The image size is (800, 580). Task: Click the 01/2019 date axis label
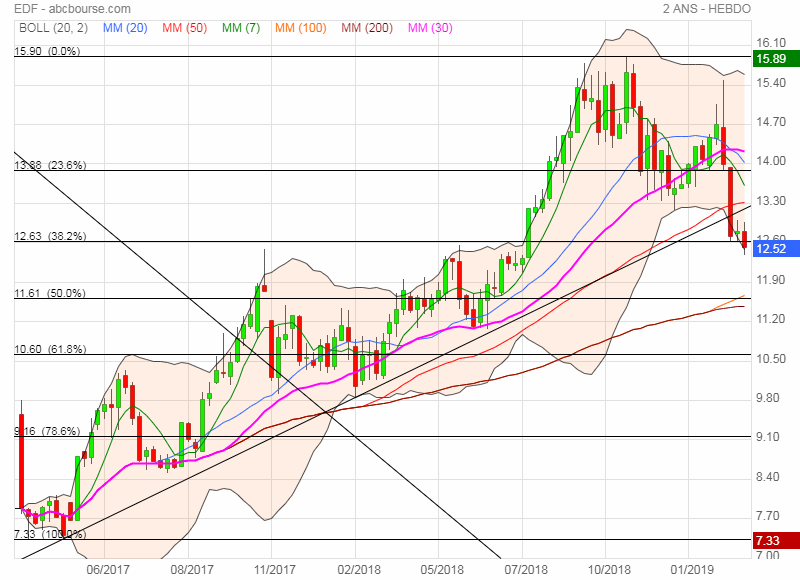(x=692, y=570)
